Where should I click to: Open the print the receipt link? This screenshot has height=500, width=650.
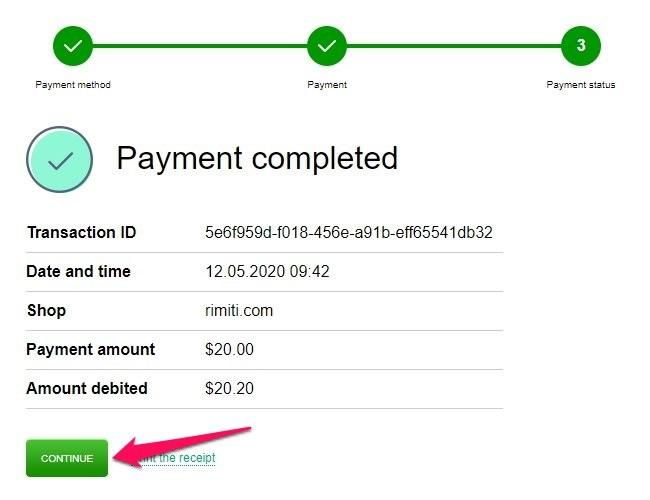[x=174, y=458]
